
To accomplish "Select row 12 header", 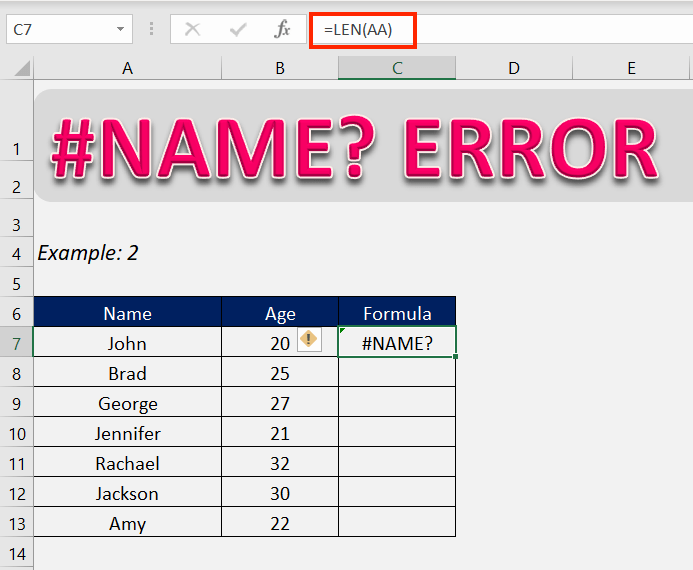I will pyautogui.click(x=16, y=492).
